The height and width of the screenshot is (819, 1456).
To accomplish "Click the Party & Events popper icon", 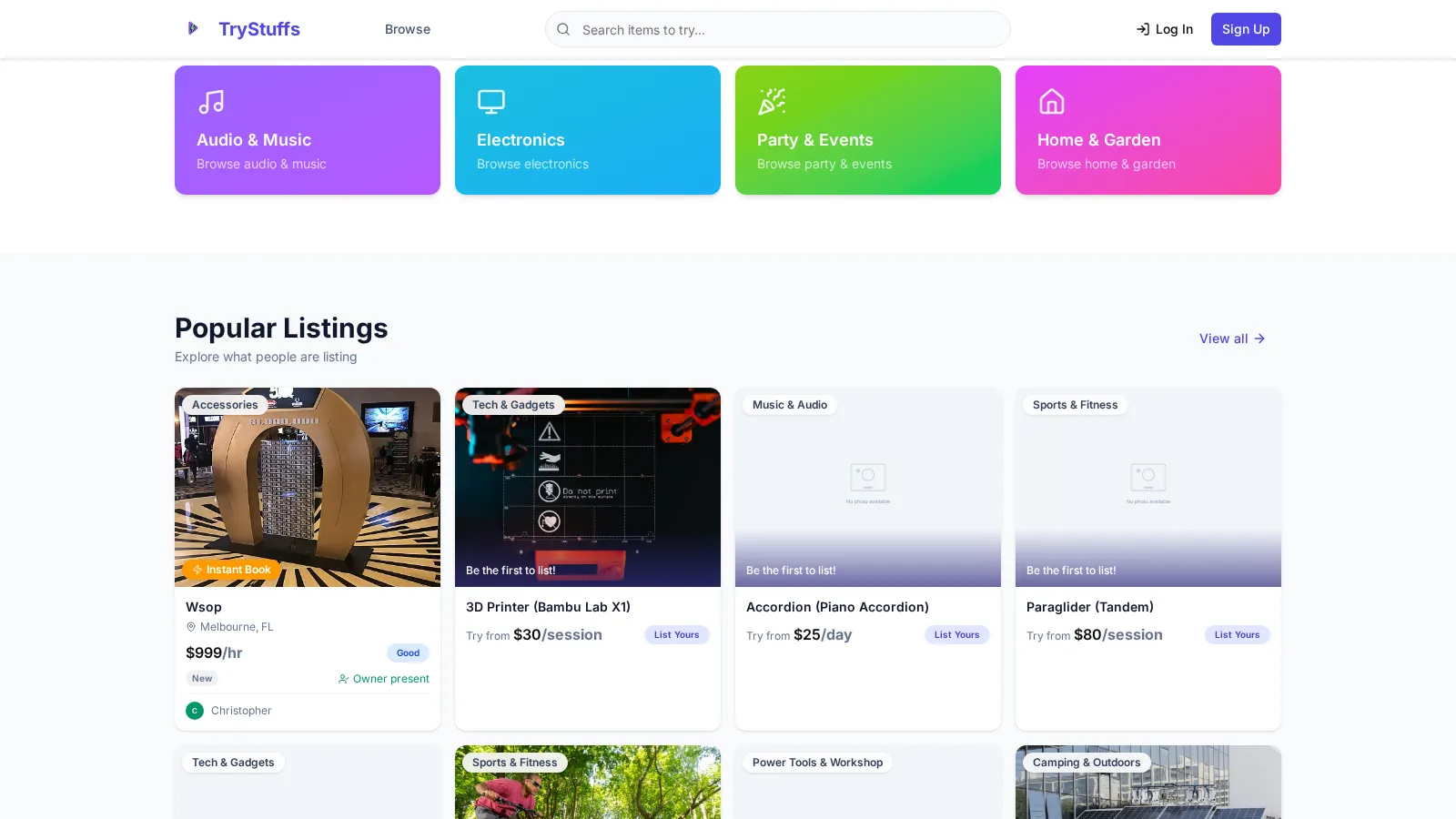I will point(772,102).
